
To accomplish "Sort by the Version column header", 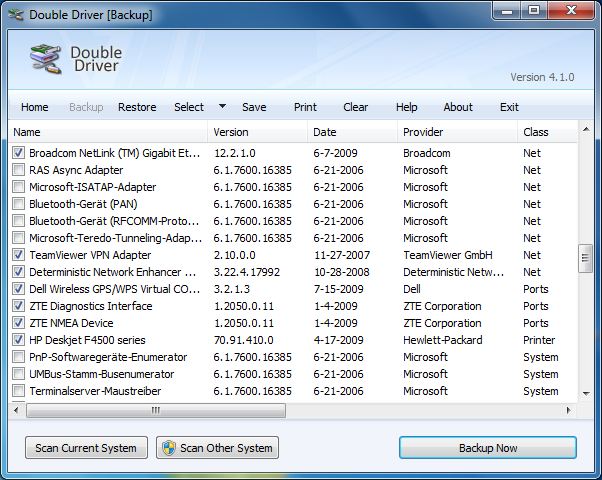I will [257, 132].
